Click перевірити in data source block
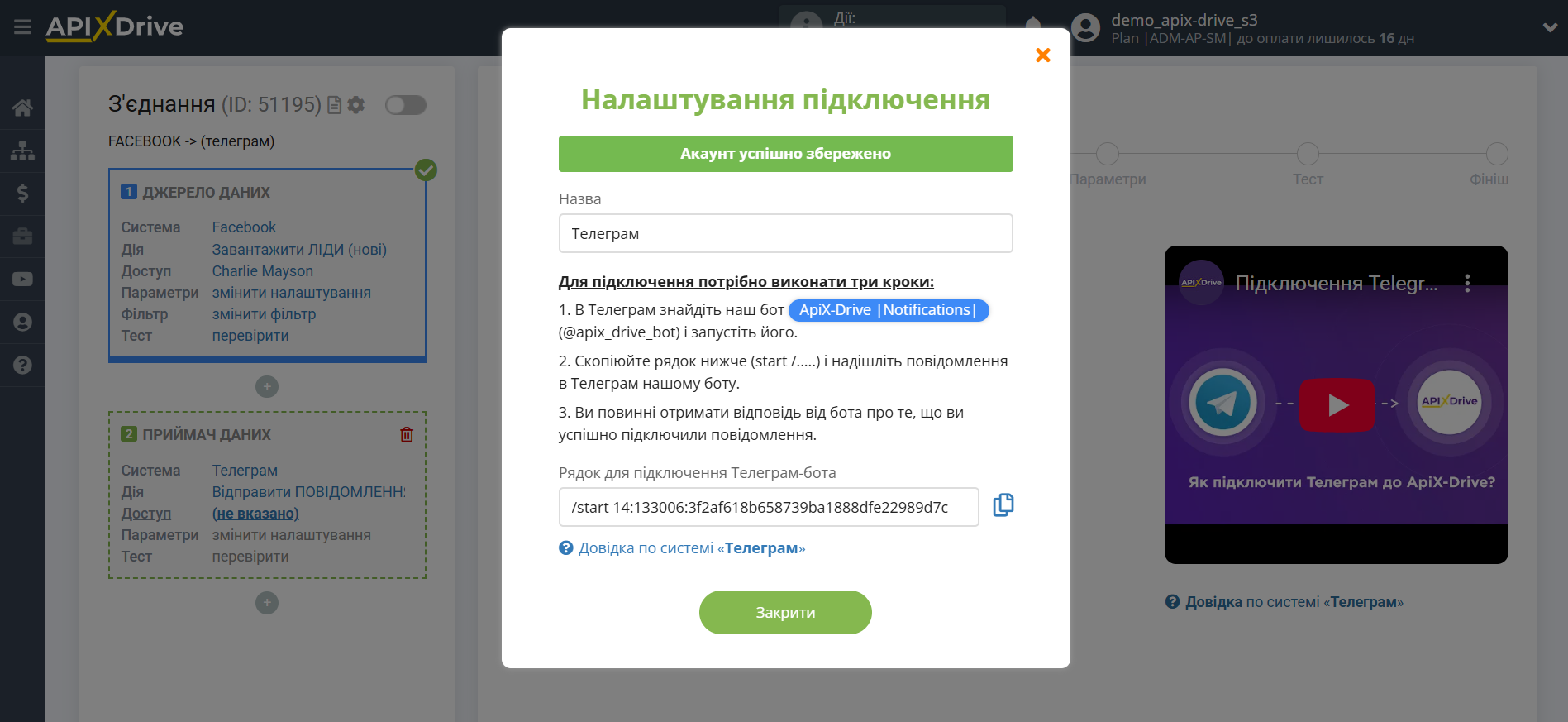The width and height of the screenshot is (1568, 722). pos(250,336)
